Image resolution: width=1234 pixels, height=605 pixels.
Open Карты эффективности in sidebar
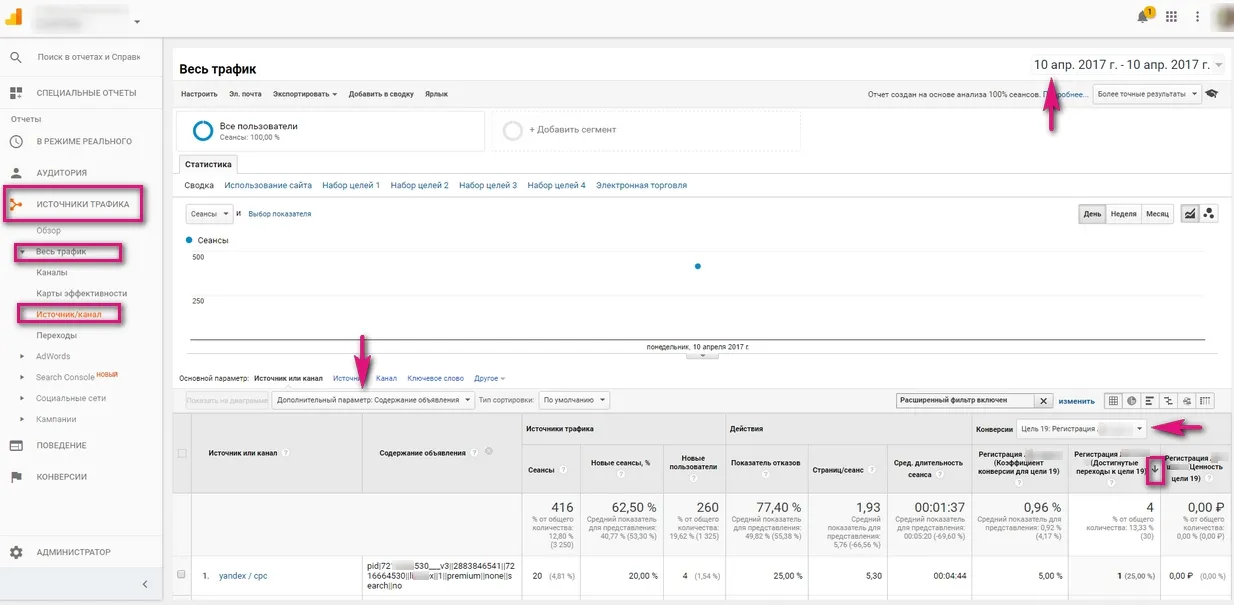pos(81,293)
